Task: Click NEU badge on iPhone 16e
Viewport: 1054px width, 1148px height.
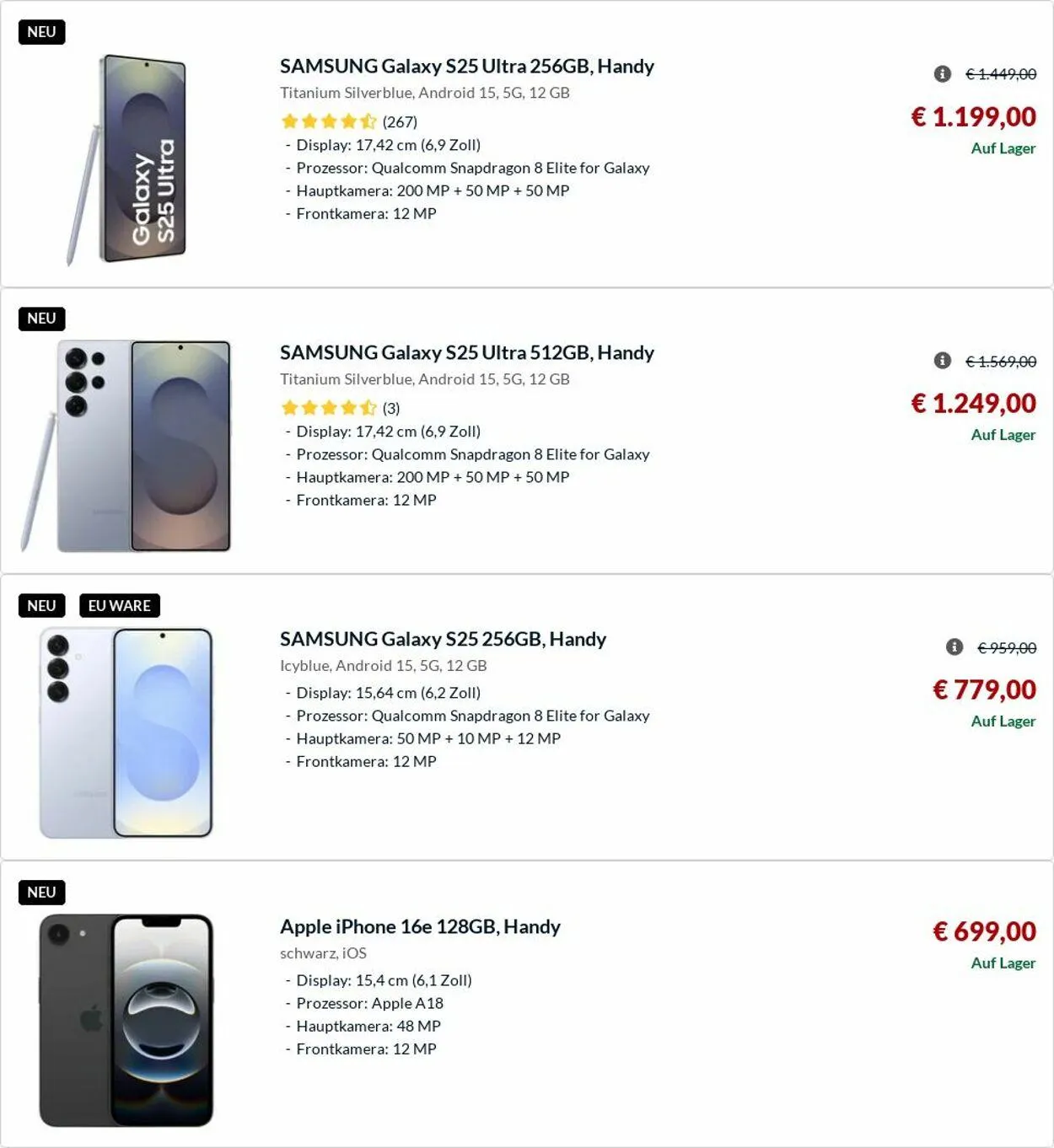Action: 41,893
